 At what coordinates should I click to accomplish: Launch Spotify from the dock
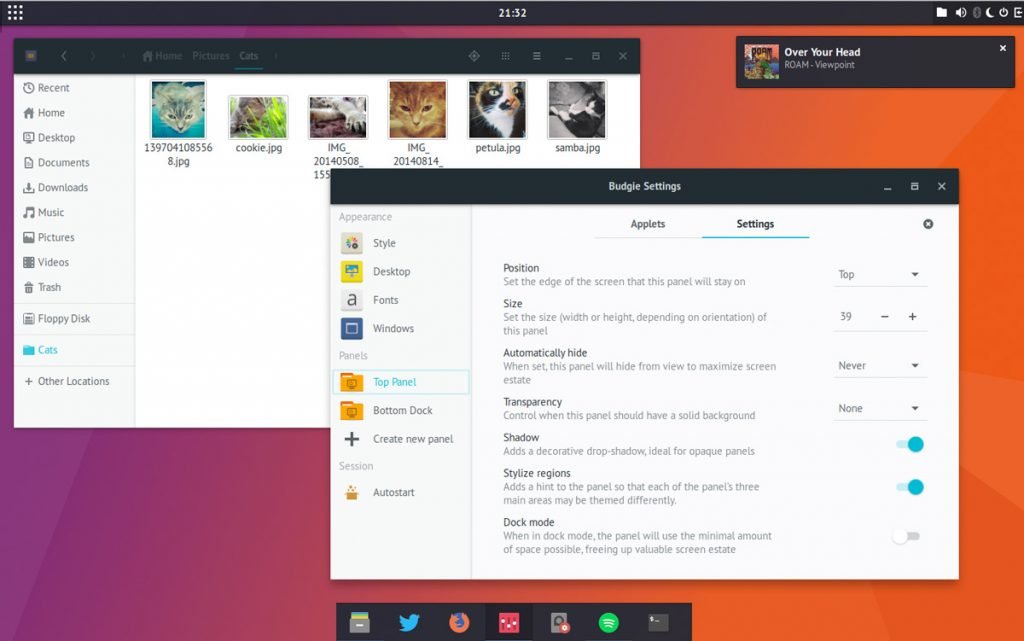(609, 623)
